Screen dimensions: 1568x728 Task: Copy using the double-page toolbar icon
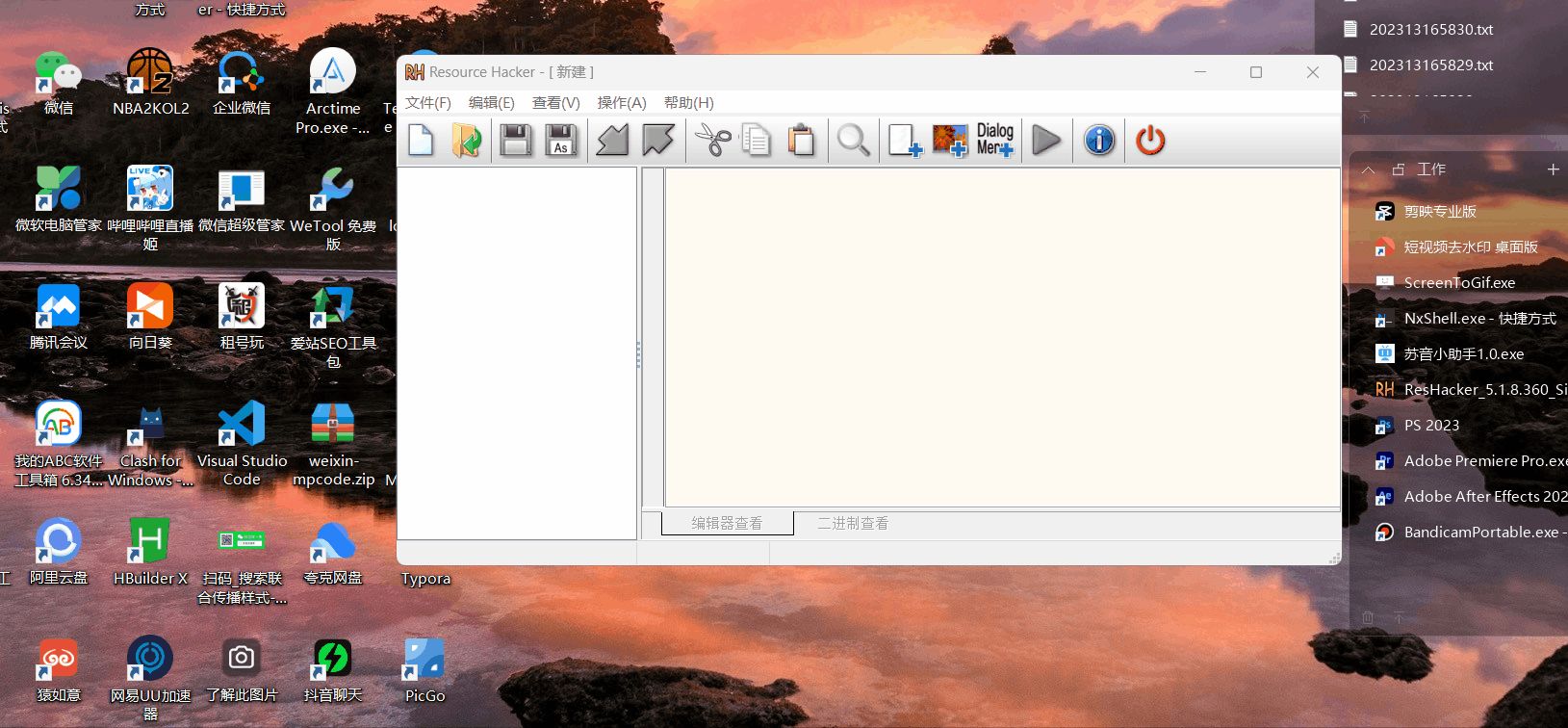pyautogui.click(x=758, y=141)
